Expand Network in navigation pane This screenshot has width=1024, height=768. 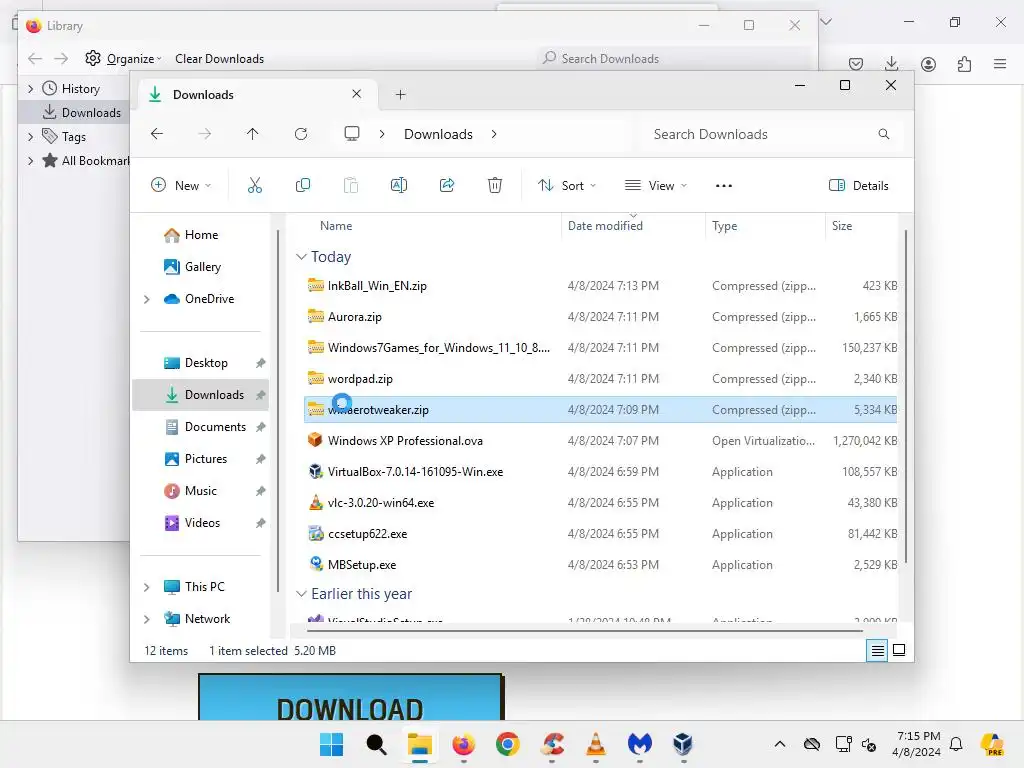tap(147, 619)
